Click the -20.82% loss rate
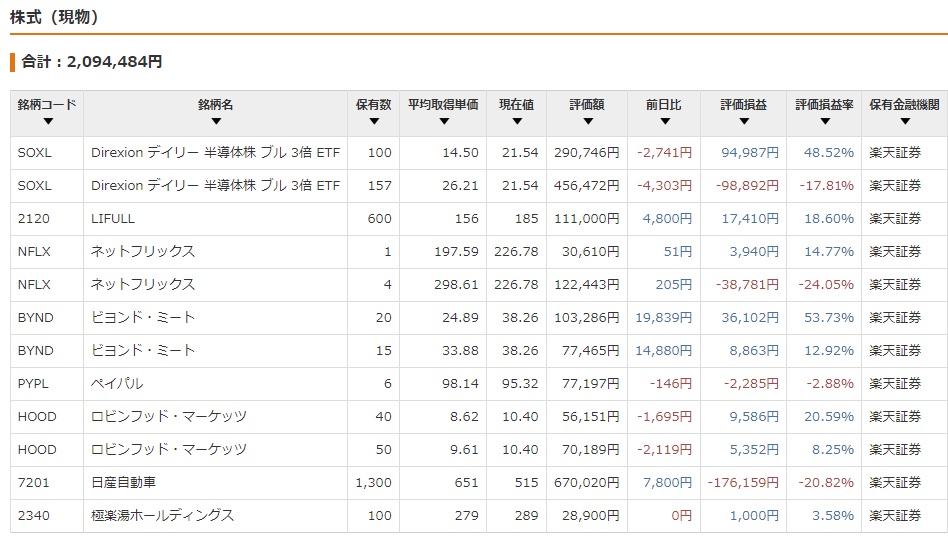 pos(826,483)
